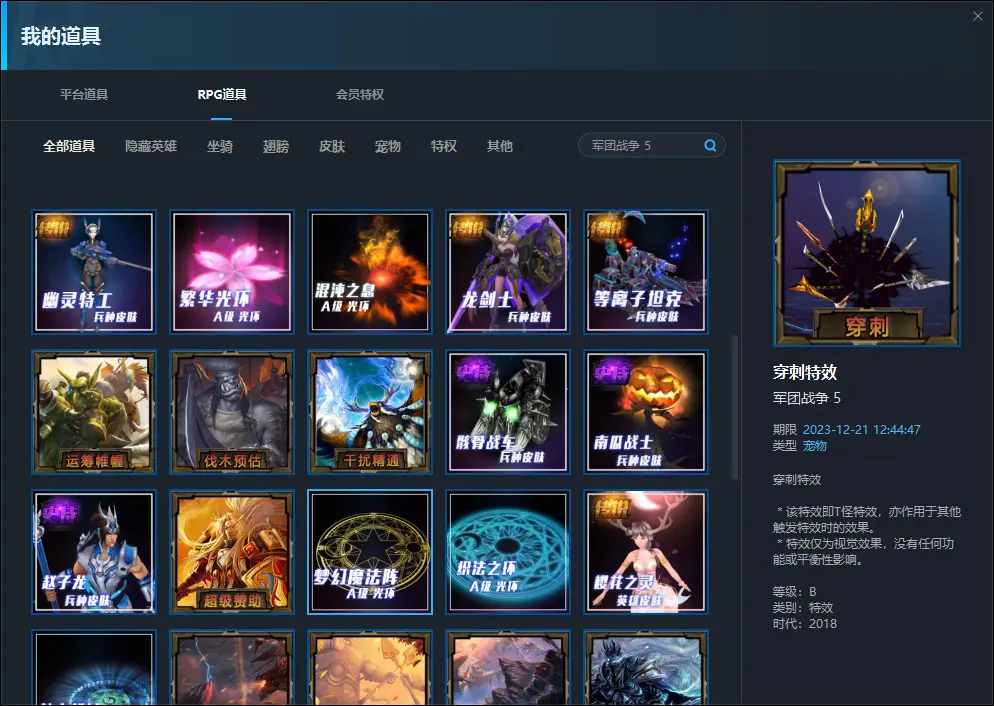Click the 等级：B detail line

(794, 592)
